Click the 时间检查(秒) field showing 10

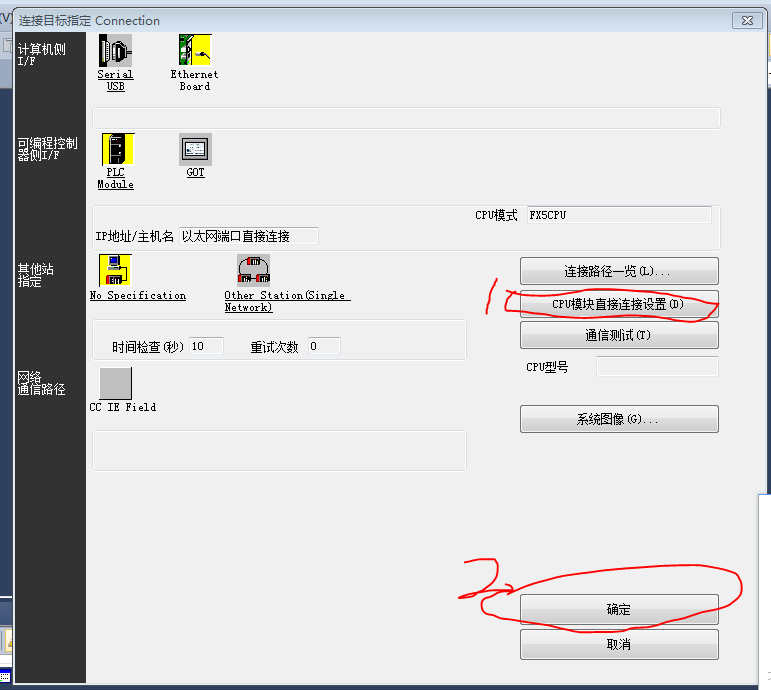(x=207, y=346)
